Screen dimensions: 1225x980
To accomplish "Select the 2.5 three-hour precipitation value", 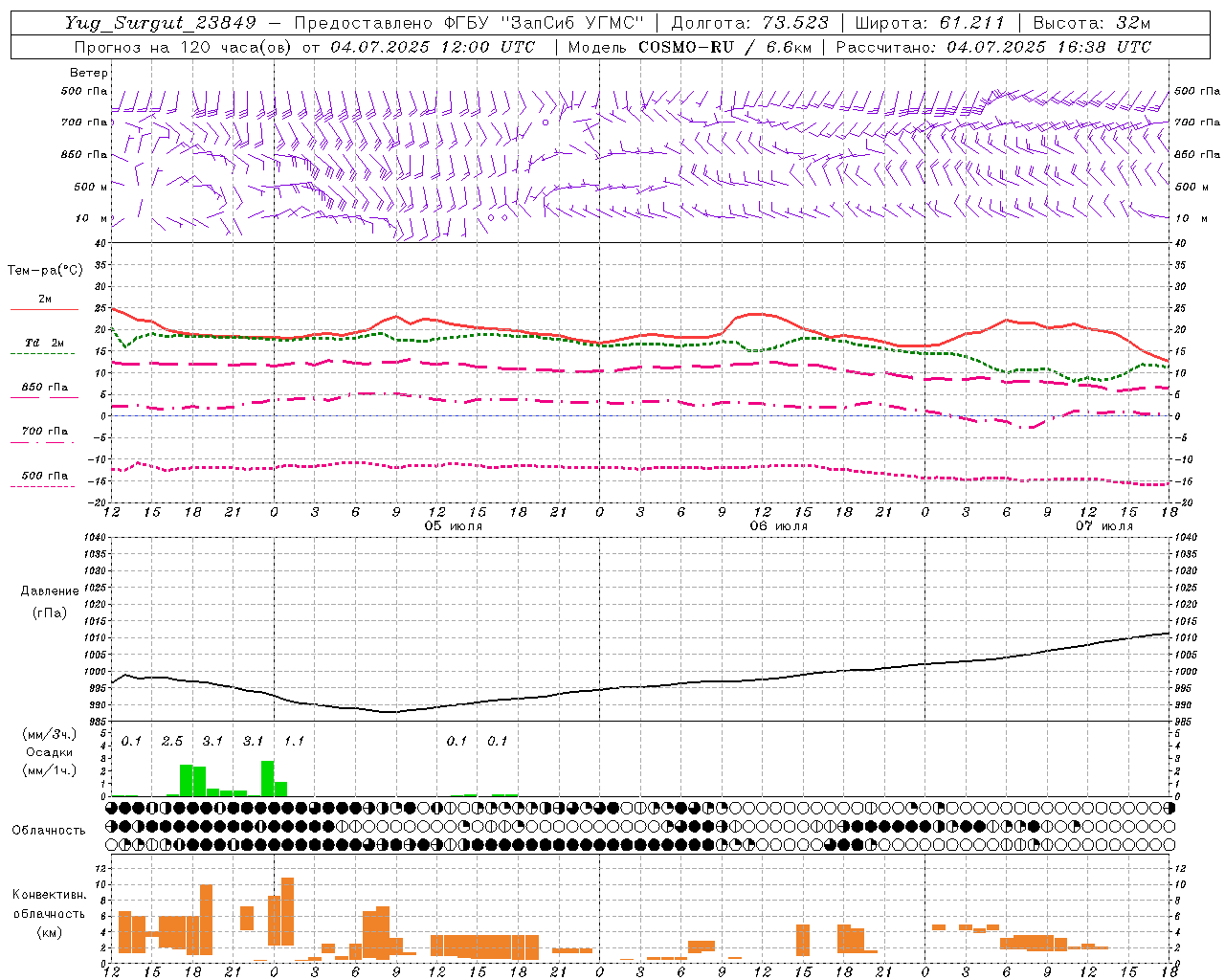I will pos(172,741).
